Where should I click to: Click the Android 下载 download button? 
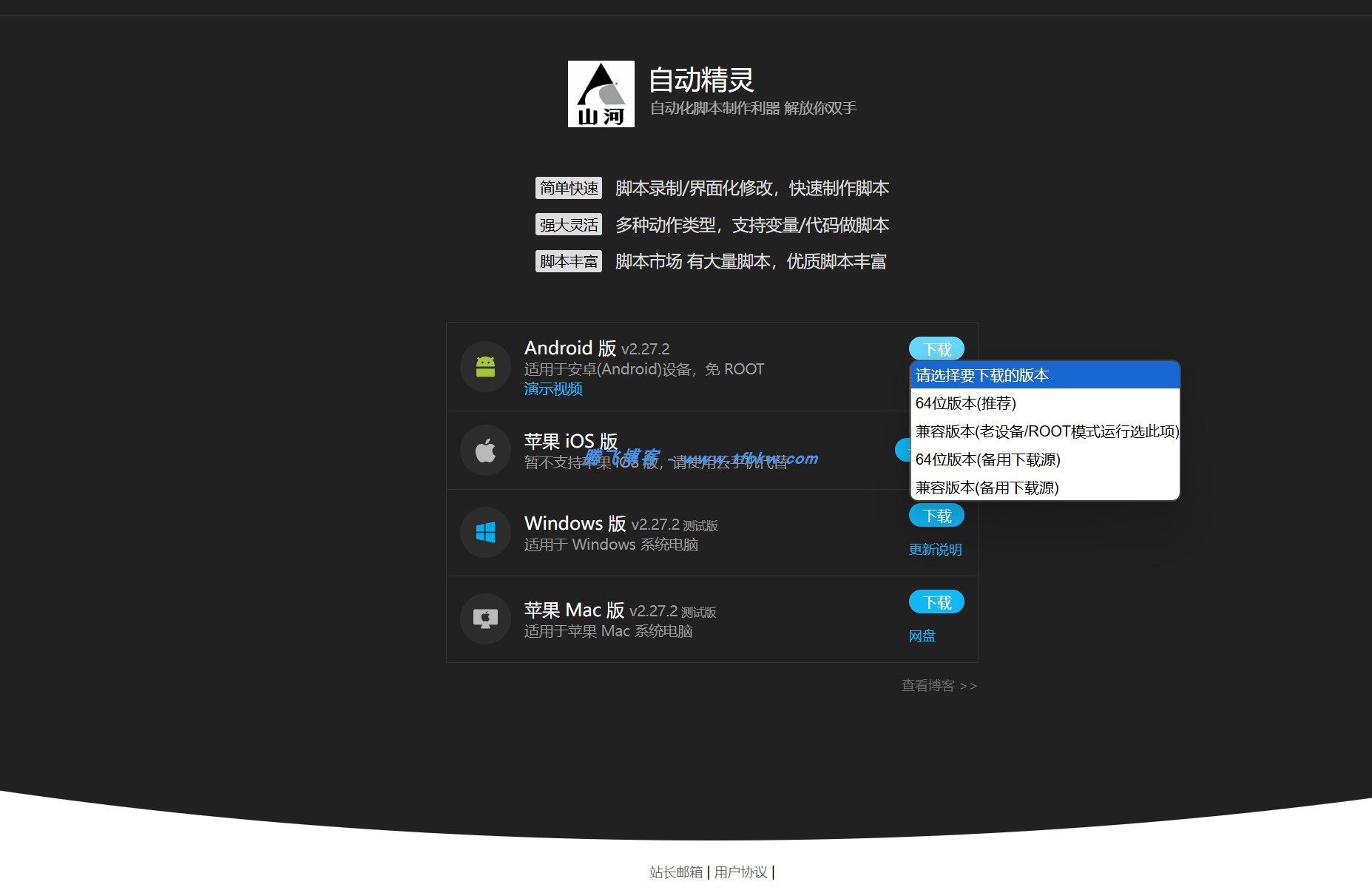(x=936, y=348)
